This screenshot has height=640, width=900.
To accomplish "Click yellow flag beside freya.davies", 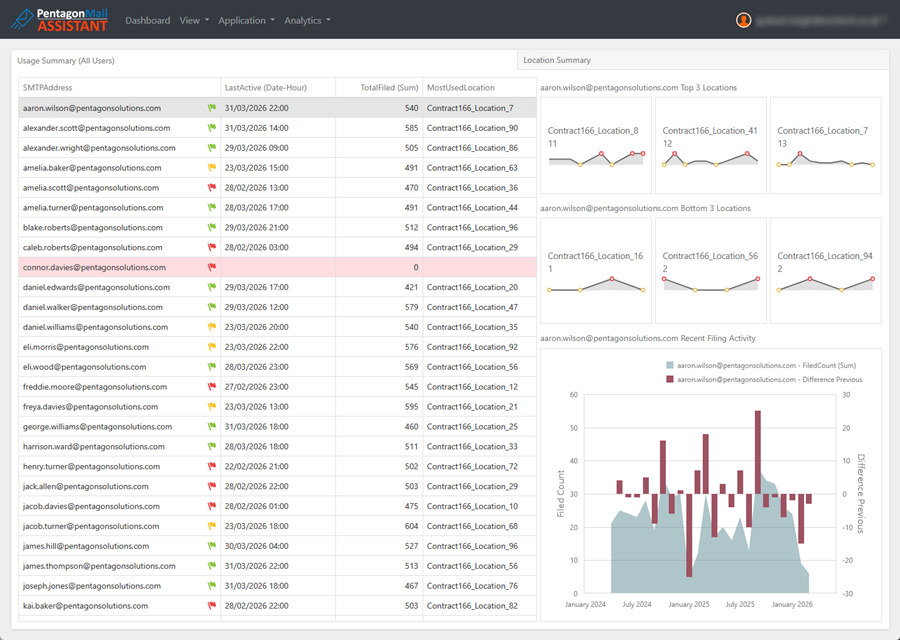I will coord(212,406).
